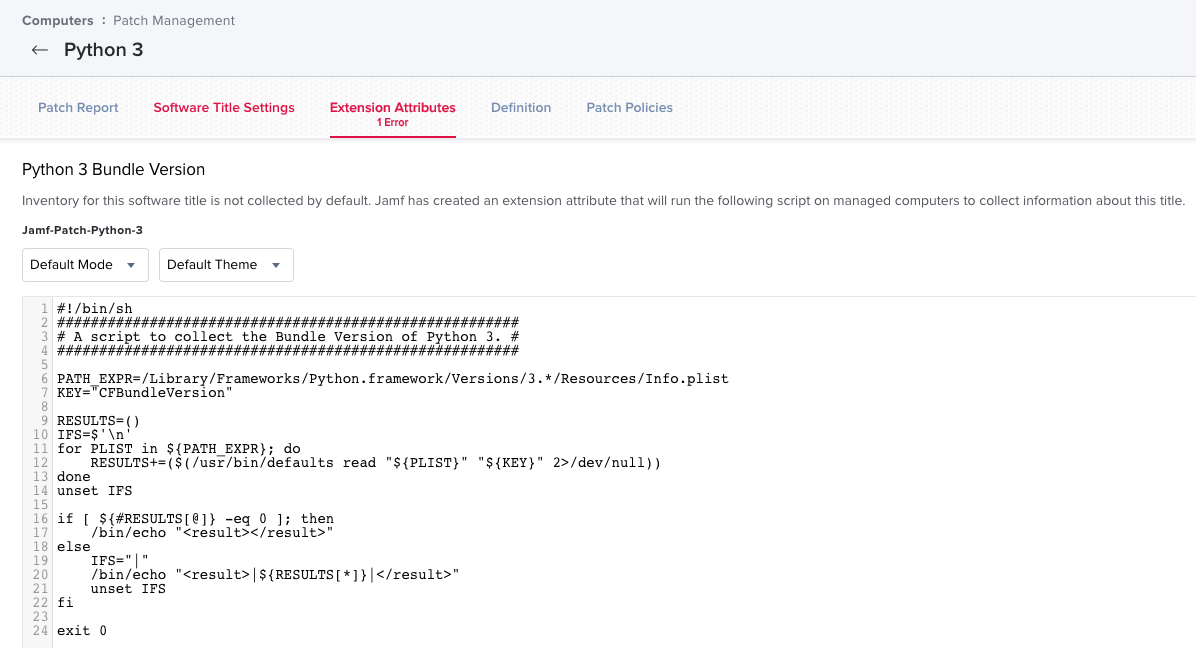Click the script comment about Bundle Version

(x=288, y=337)
